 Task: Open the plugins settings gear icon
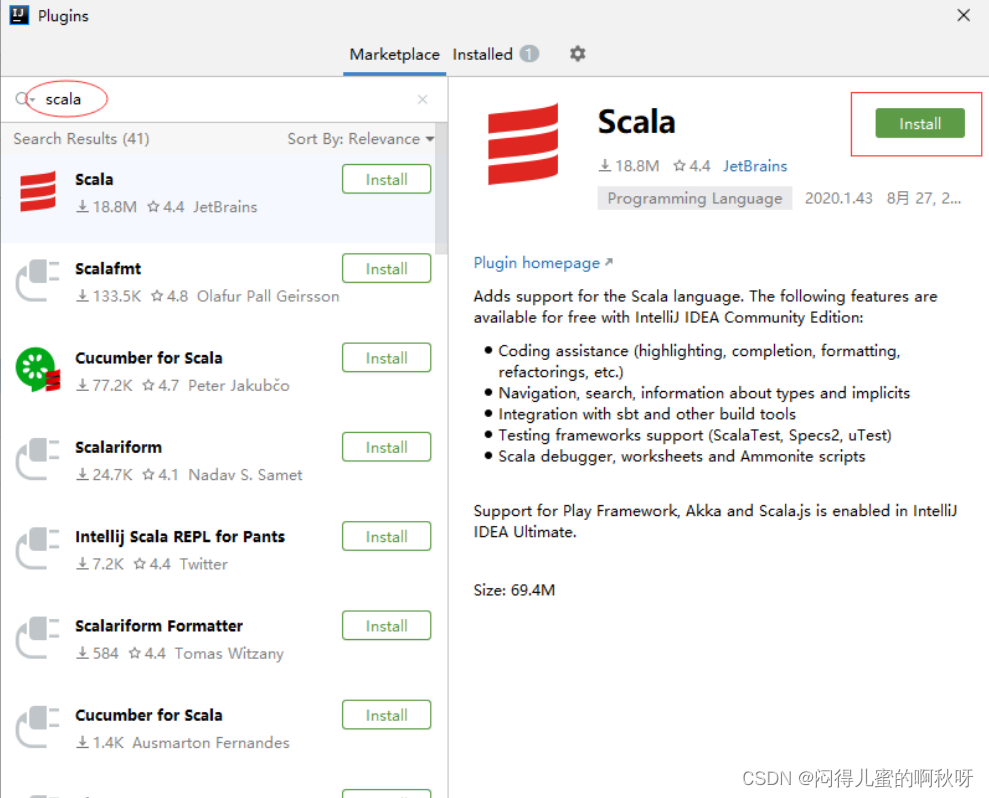pyautogui.click(x=577, y=54)
